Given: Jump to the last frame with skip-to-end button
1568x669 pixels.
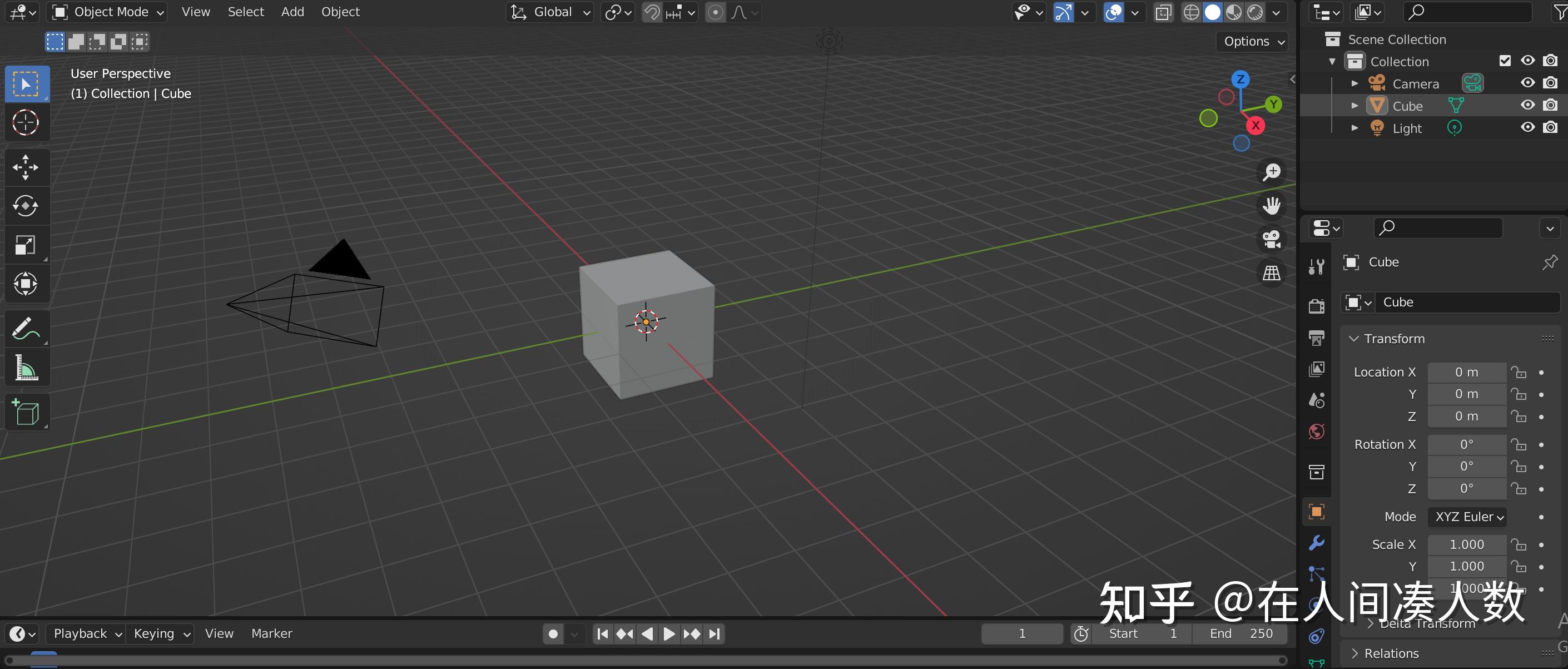Looking at the screenshot, I should pos(714,633).
